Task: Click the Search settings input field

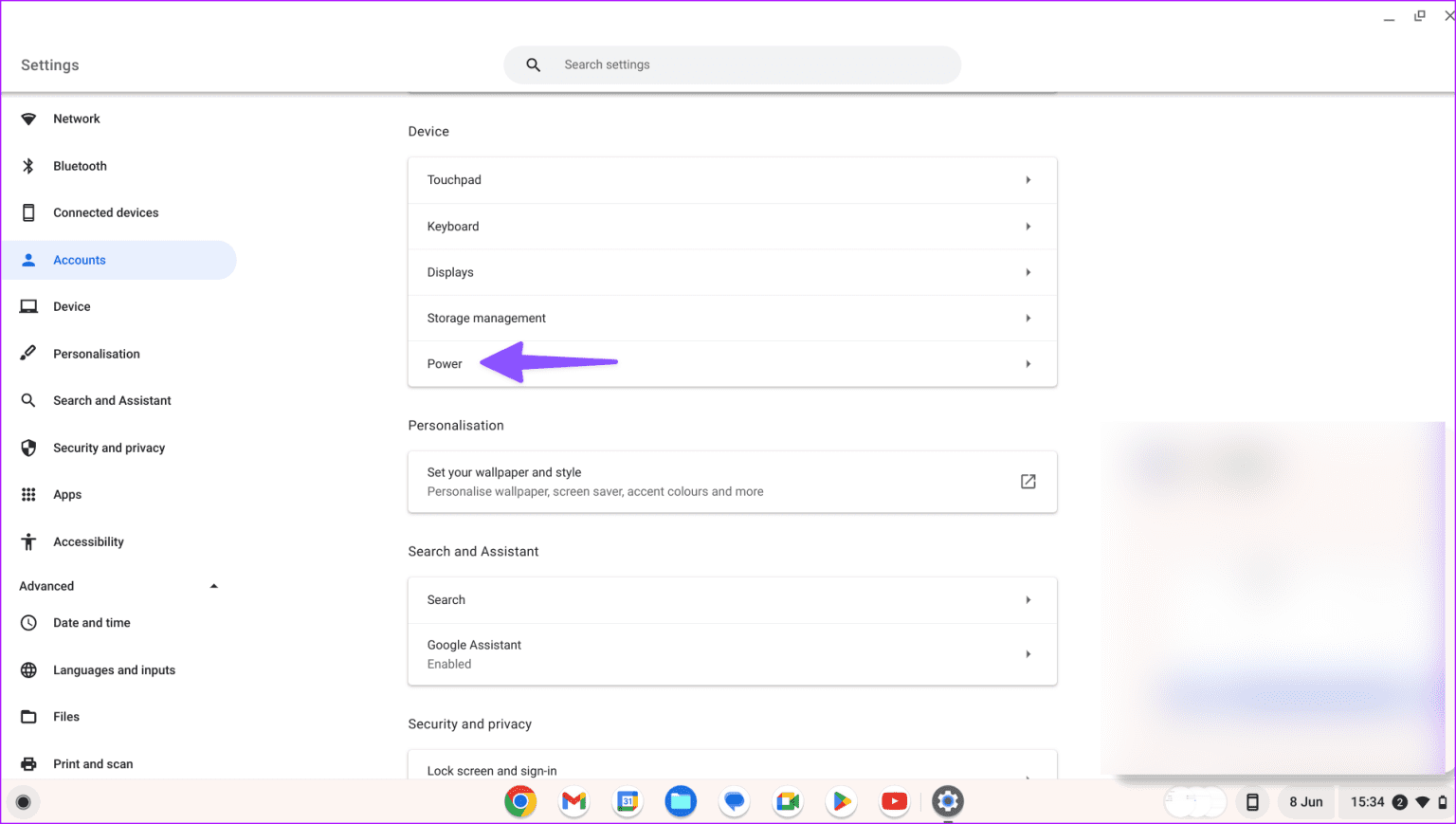Action: (732, 64)
